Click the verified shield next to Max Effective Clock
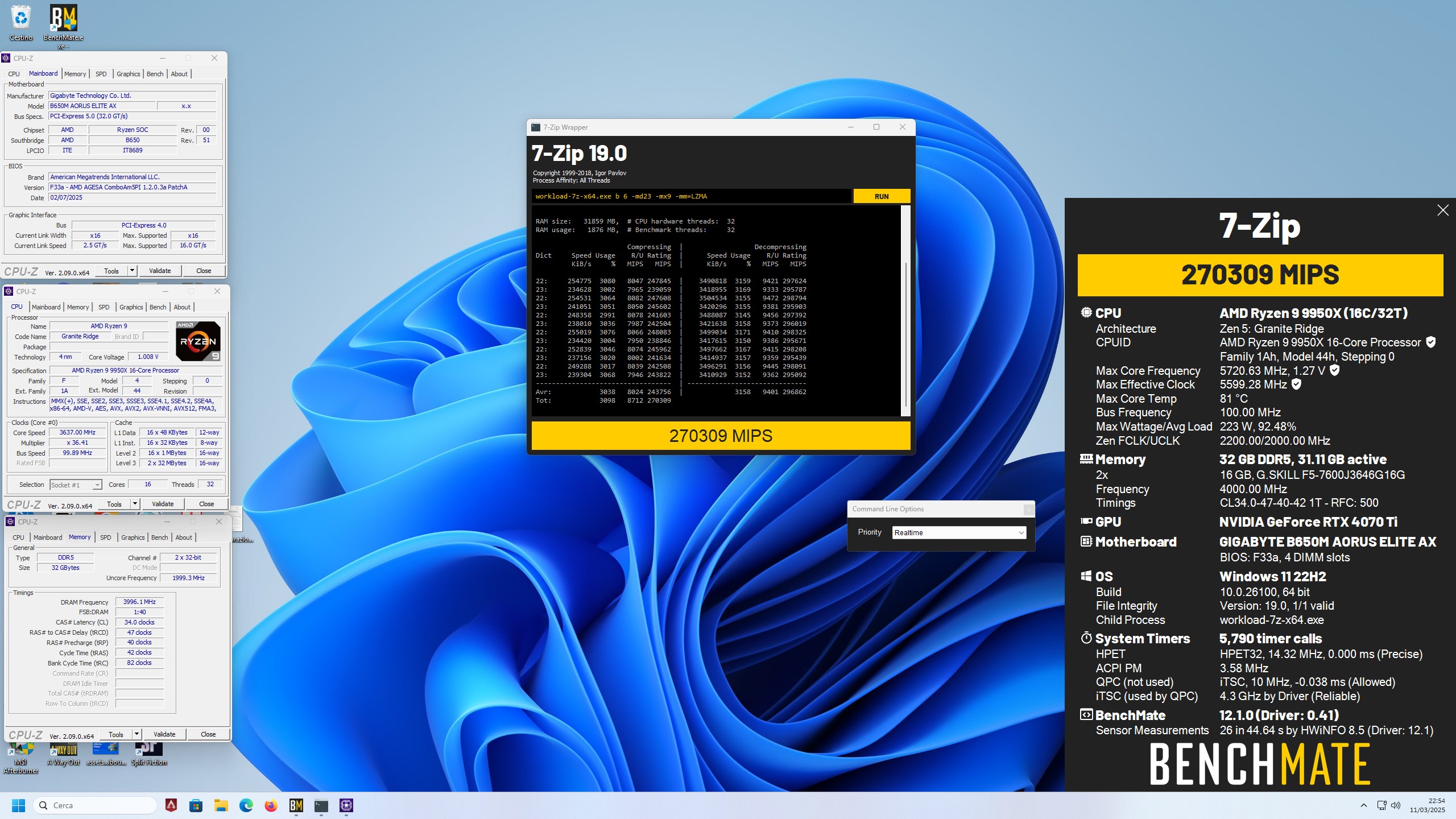This screenshot has height=819, width=1456. pos(1296,384)
